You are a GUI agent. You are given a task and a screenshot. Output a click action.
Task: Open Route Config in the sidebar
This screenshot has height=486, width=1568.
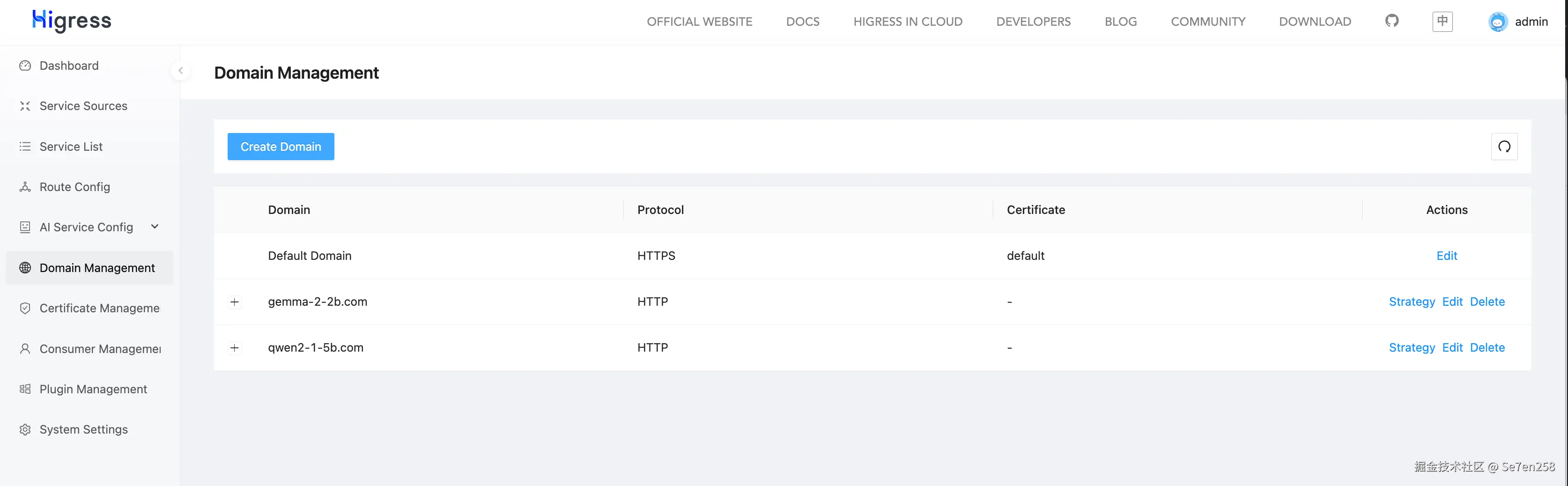pos(74,187)
